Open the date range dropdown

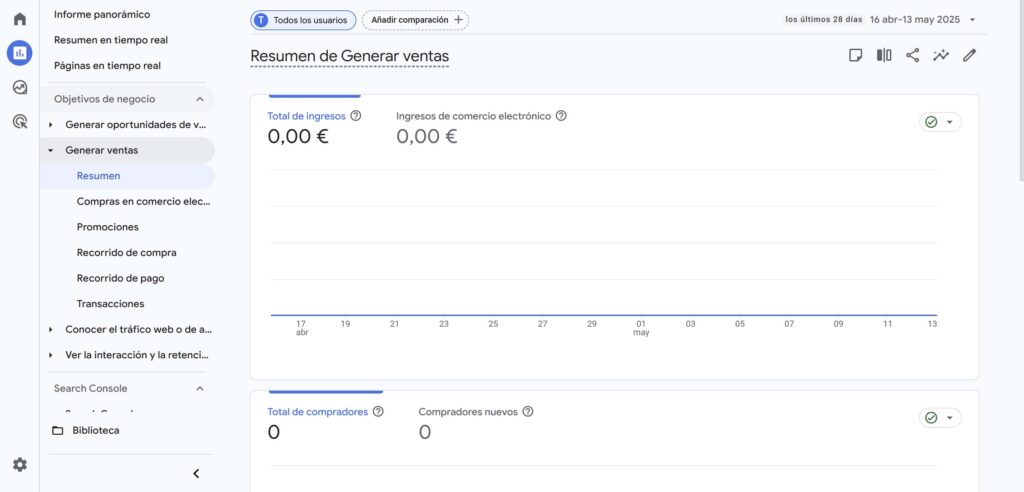pos(921,19)
